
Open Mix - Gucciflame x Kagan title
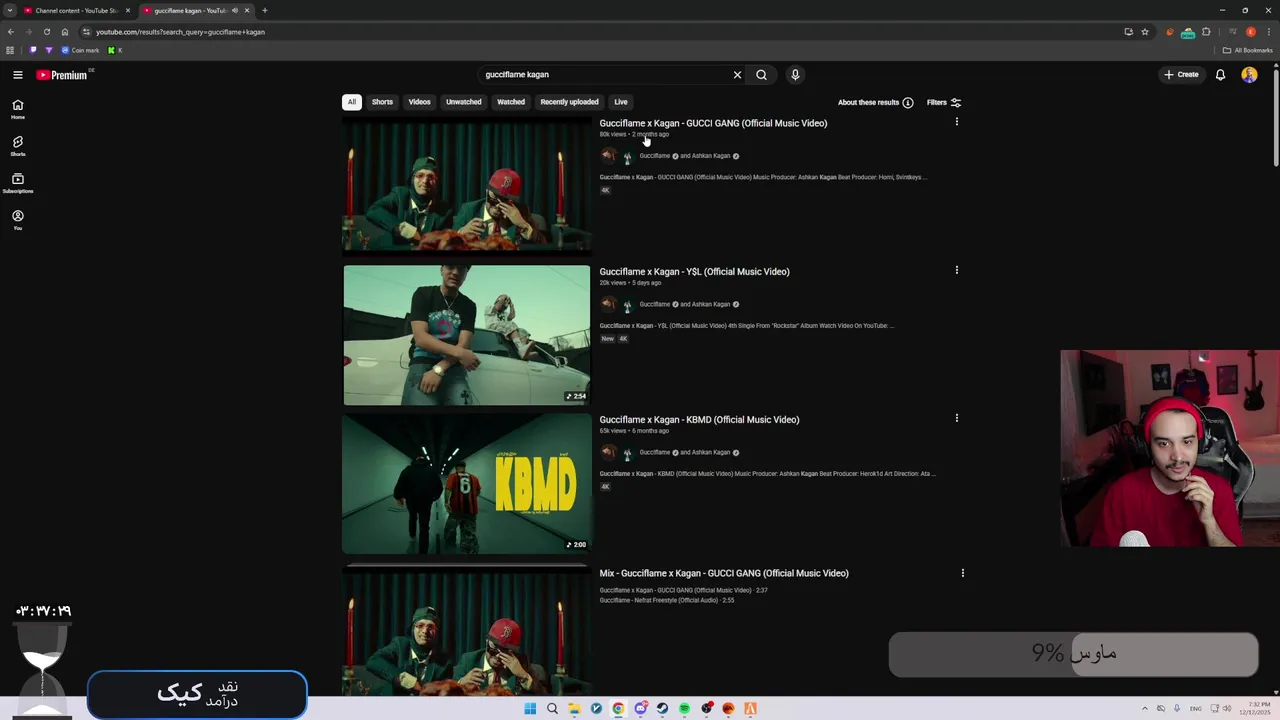(724, 573)
